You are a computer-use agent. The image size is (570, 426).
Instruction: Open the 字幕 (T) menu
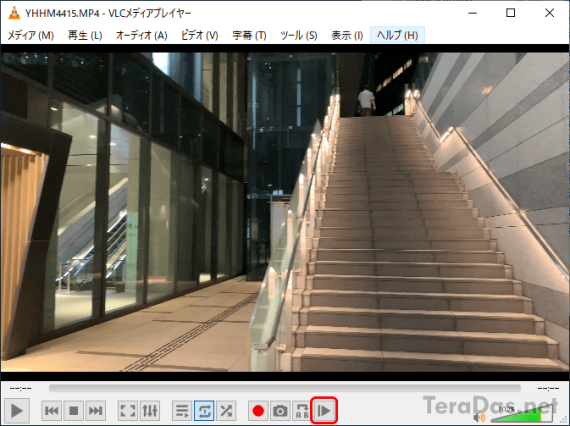pyautogui.click(x=249, y=35)
